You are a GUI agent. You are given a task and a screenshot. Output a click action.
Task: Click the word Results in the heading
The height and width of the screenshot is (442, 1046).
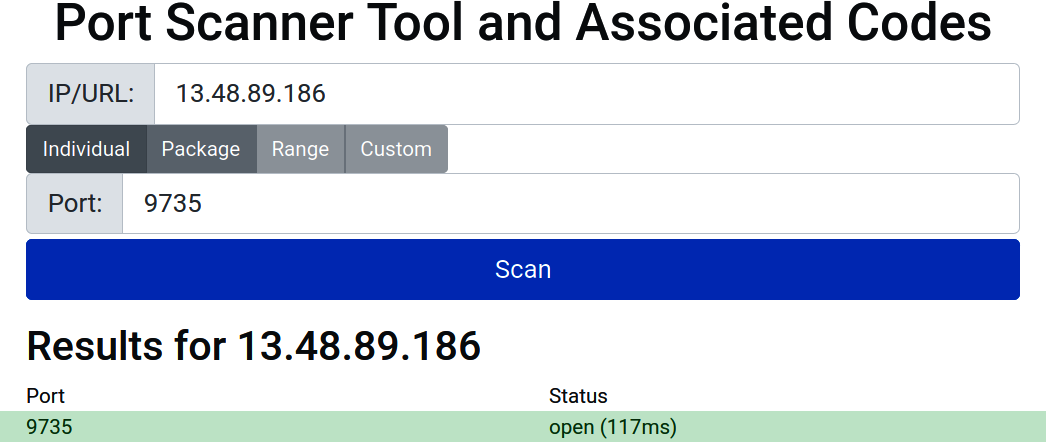click(90, 346)
